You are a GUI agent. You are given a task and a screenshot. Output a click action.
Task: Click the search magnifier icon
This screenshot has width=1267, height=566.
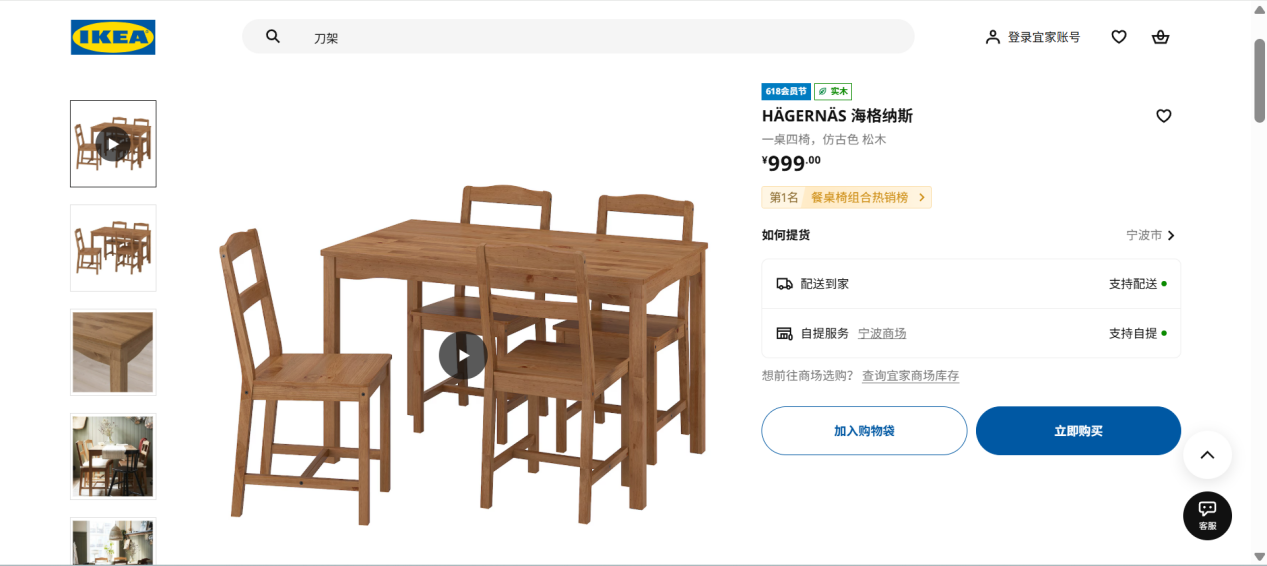point(273,37)
